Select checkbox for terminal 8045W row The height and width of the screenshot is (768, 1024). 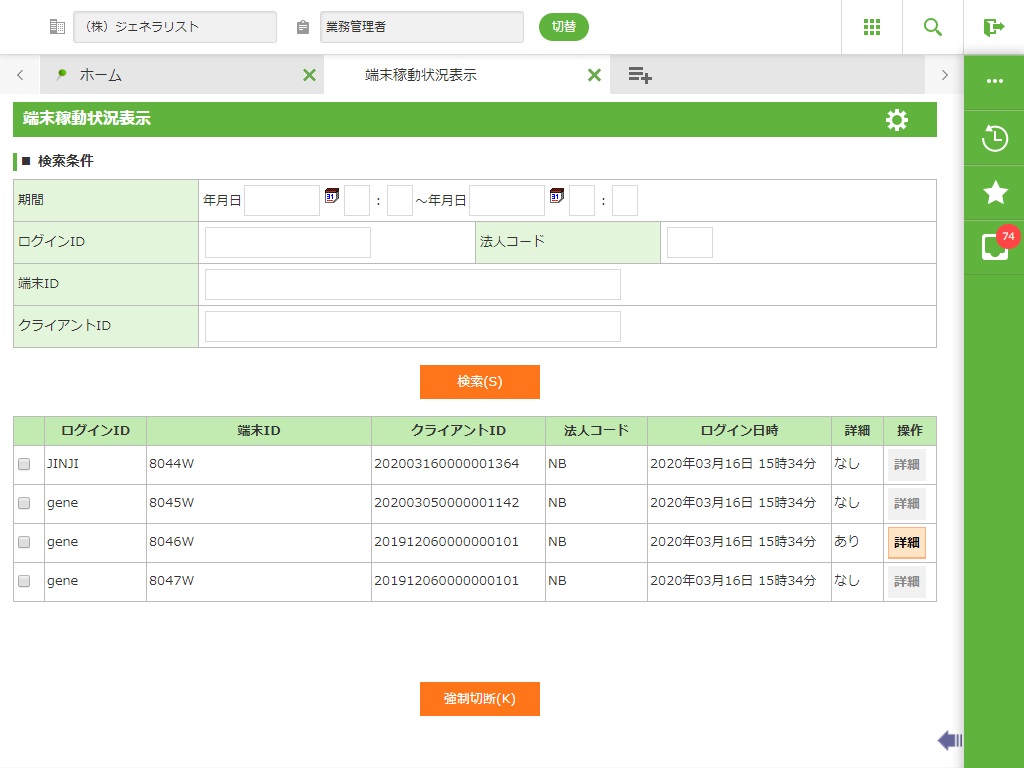pyautogui.click(x=25, y=503)
